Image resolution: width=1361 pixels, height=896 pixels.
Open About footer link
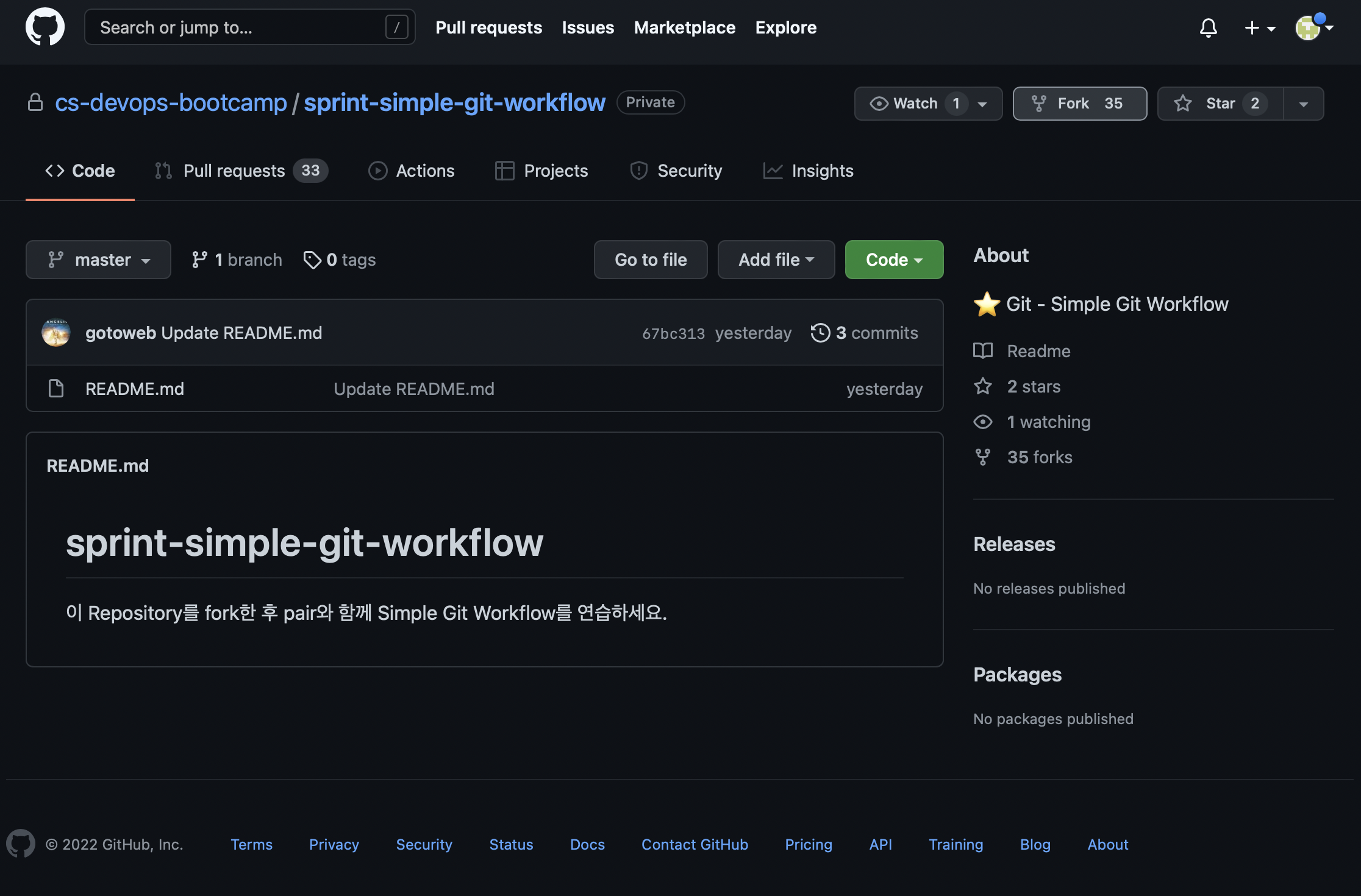pos(1108,844)
